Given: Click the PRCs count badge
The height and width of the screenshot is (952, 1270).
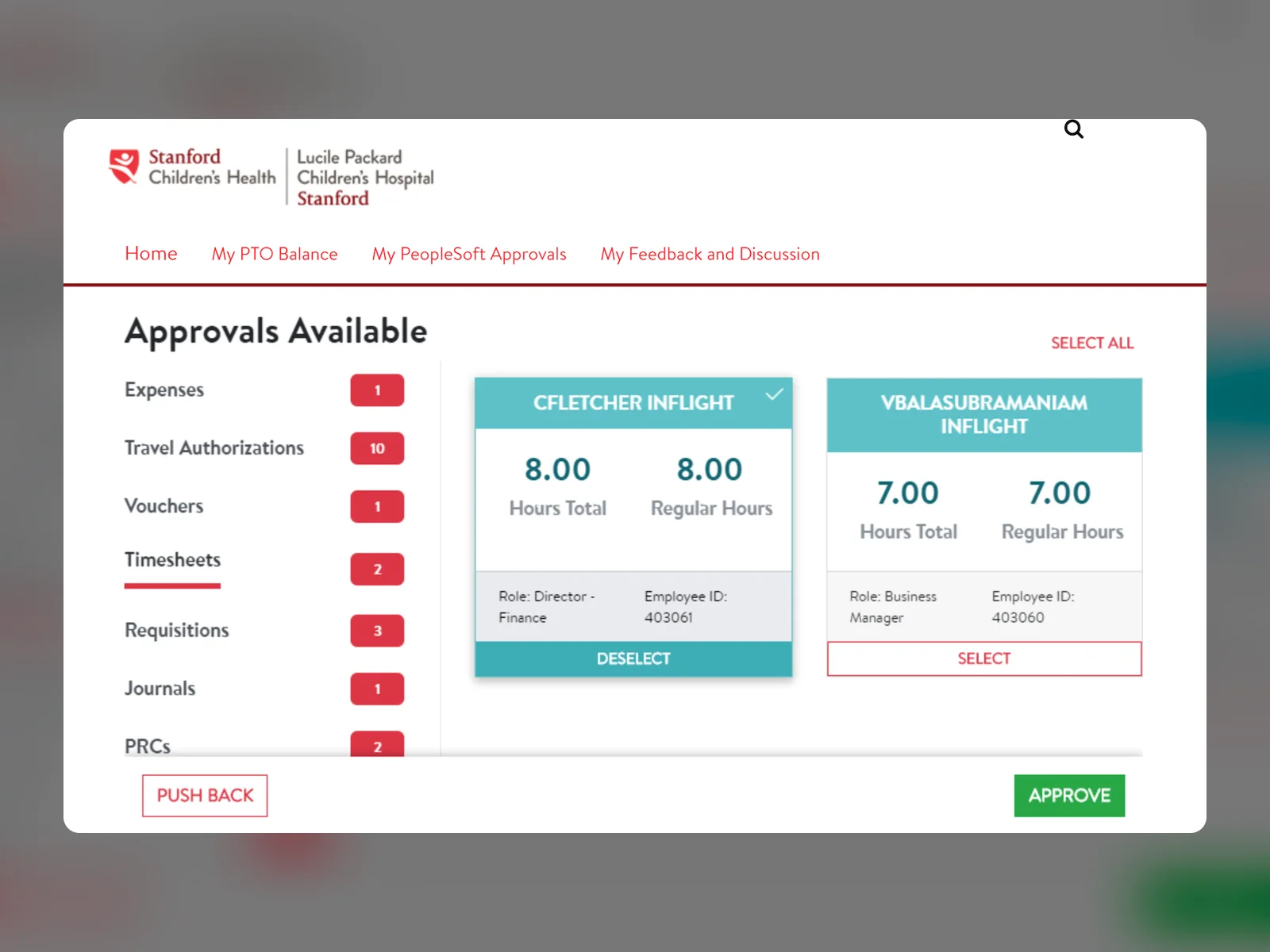Looking at the screenshot, I should (x=377, y=744).
